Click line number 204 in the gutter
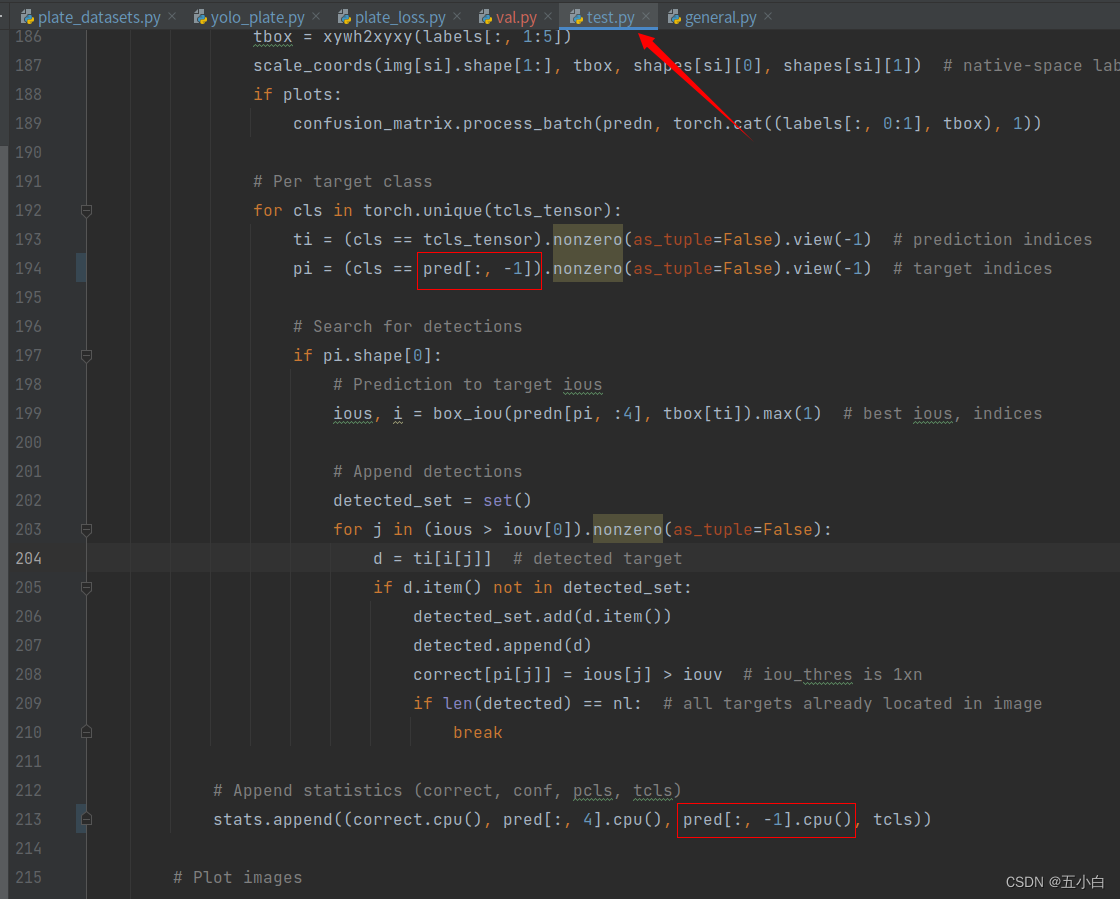Image resolution: width=1120 pixels, height=899 pixels. [29, 558]
